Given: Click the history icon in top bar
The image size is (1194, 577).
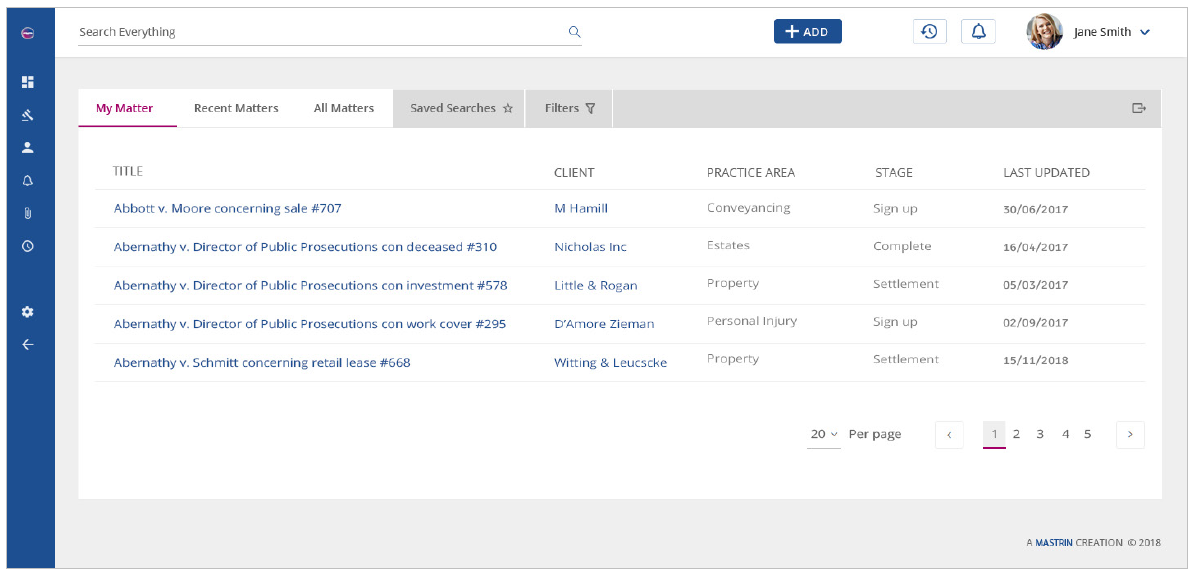Looking at the screenshot, I should click(x=929, y=32).
